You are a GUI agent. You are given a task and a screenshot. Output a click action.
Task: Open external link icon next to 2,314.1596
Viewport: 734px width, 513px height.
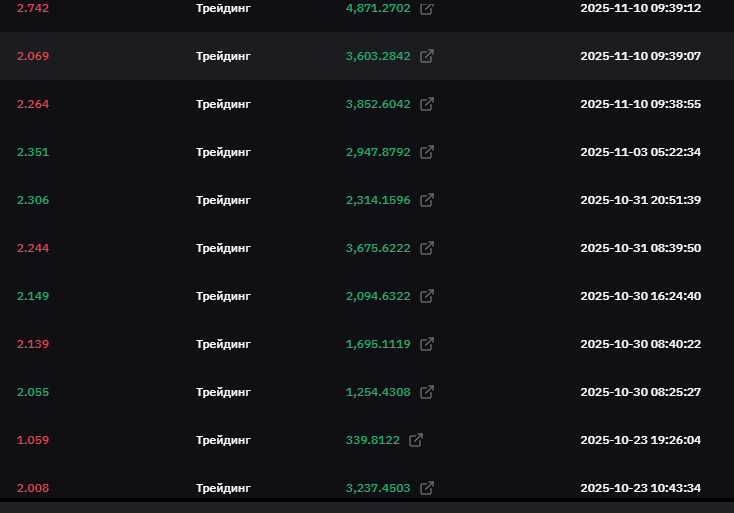tap(427, 200)
